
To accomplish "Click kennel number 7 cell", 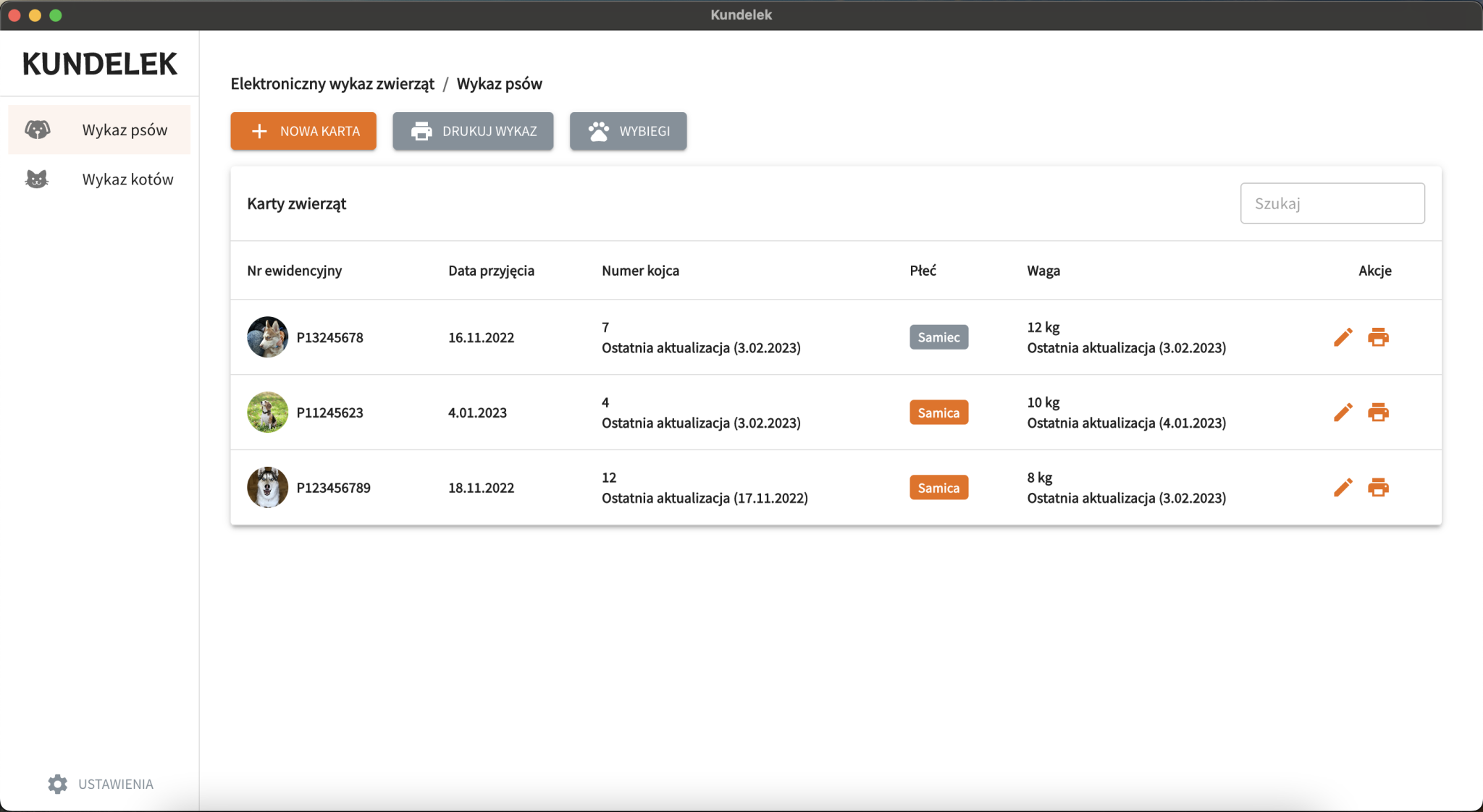I will 605,327.
